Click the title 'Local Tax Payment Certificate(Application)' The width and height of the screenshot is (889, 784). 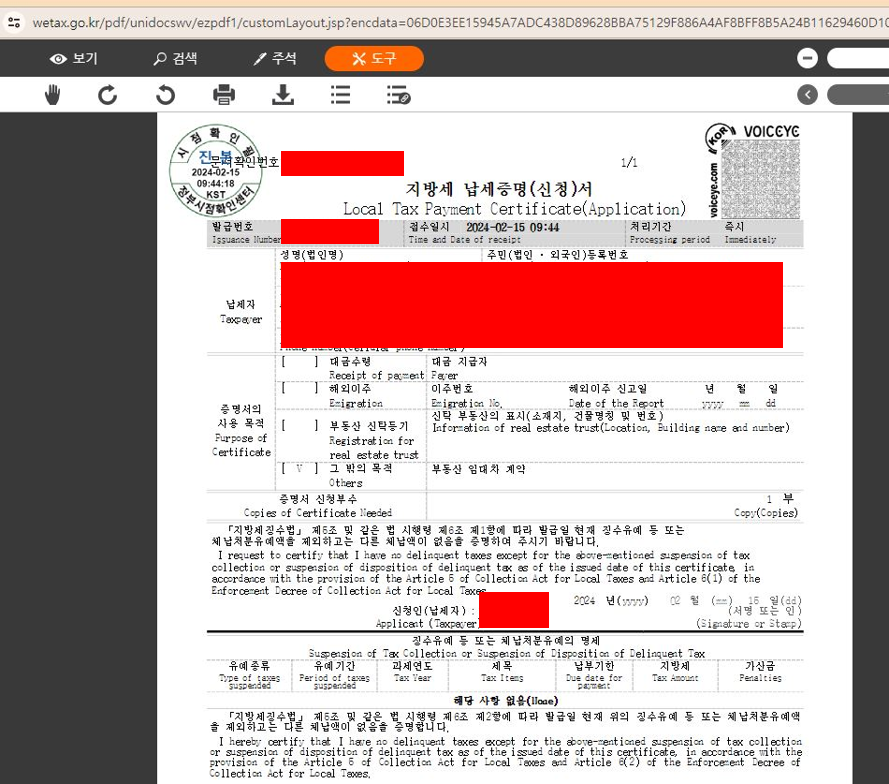(x=514, y=209)
